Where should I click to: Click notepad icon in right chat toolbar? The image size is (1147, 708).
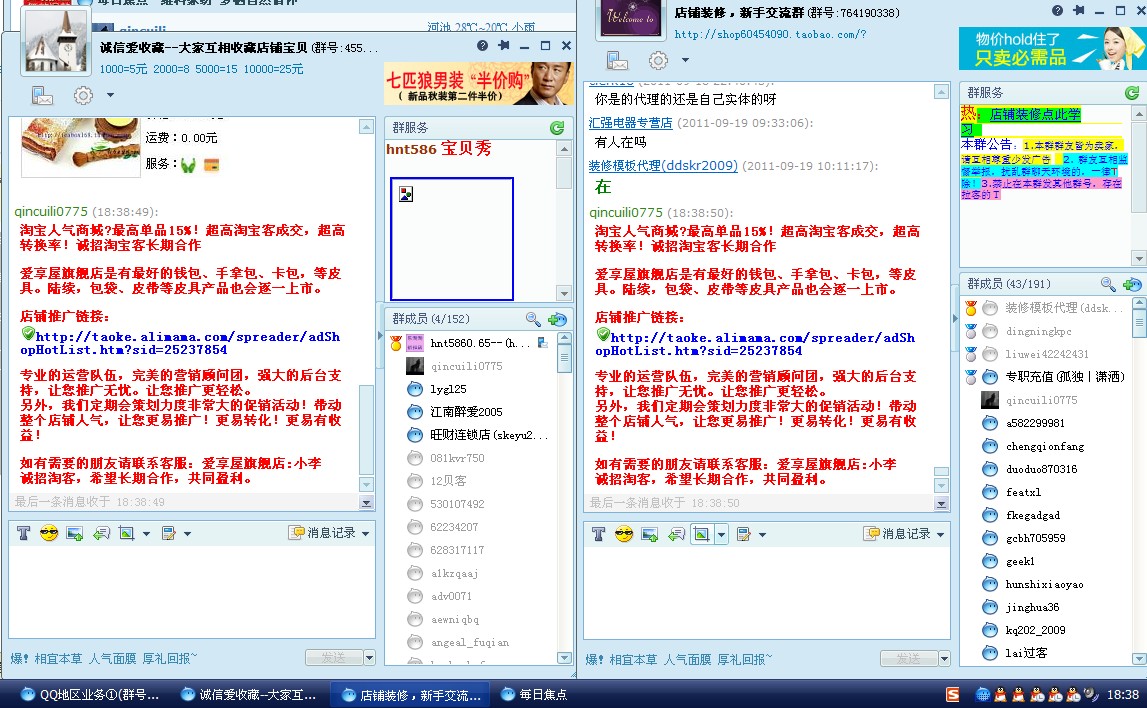tap(744, 534)
